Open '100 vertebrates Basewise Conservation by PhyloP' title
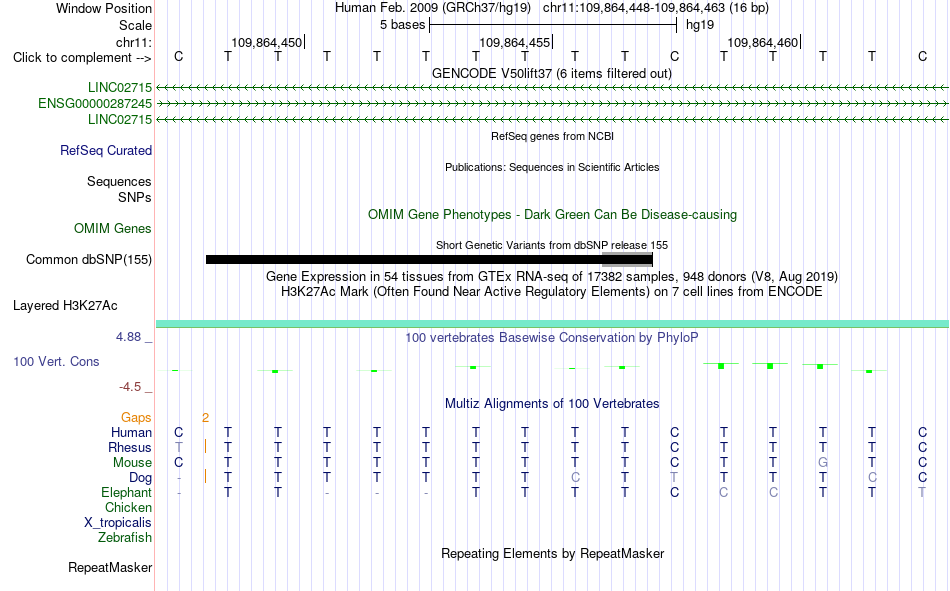The image size is (950, 591). [552, 338]
